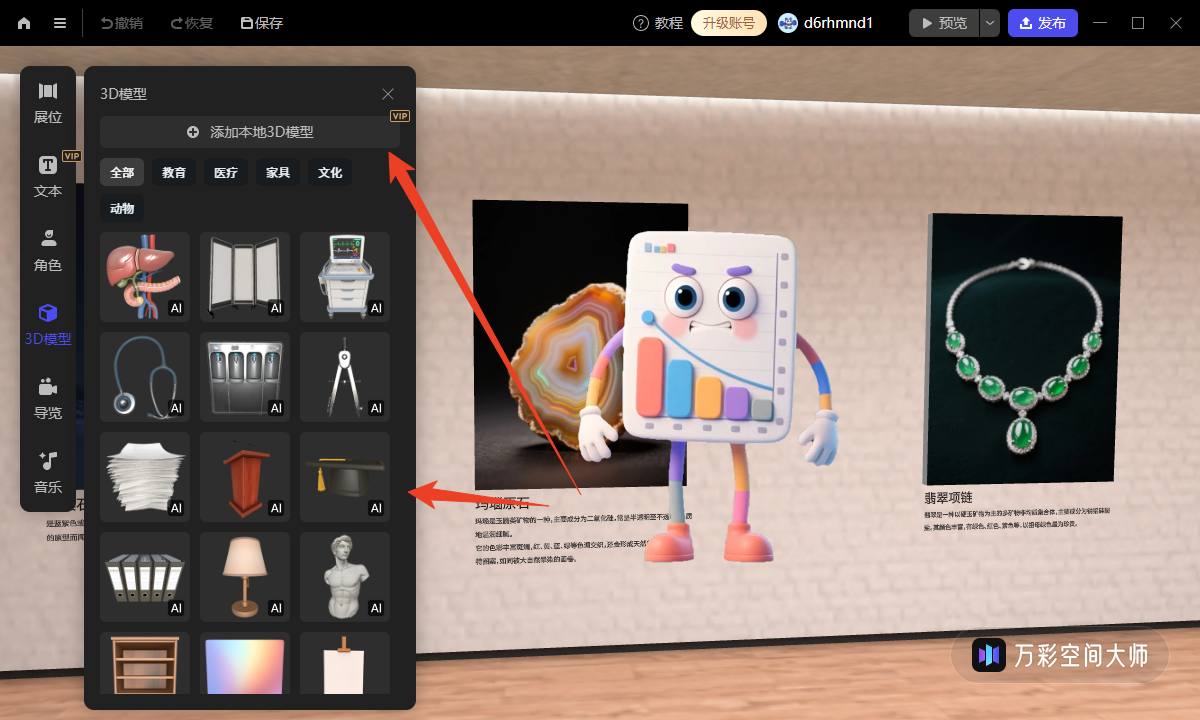Screen dimensions: 1200x720
Task: Open the 展位 booth panel
Action: coord(48,103)
